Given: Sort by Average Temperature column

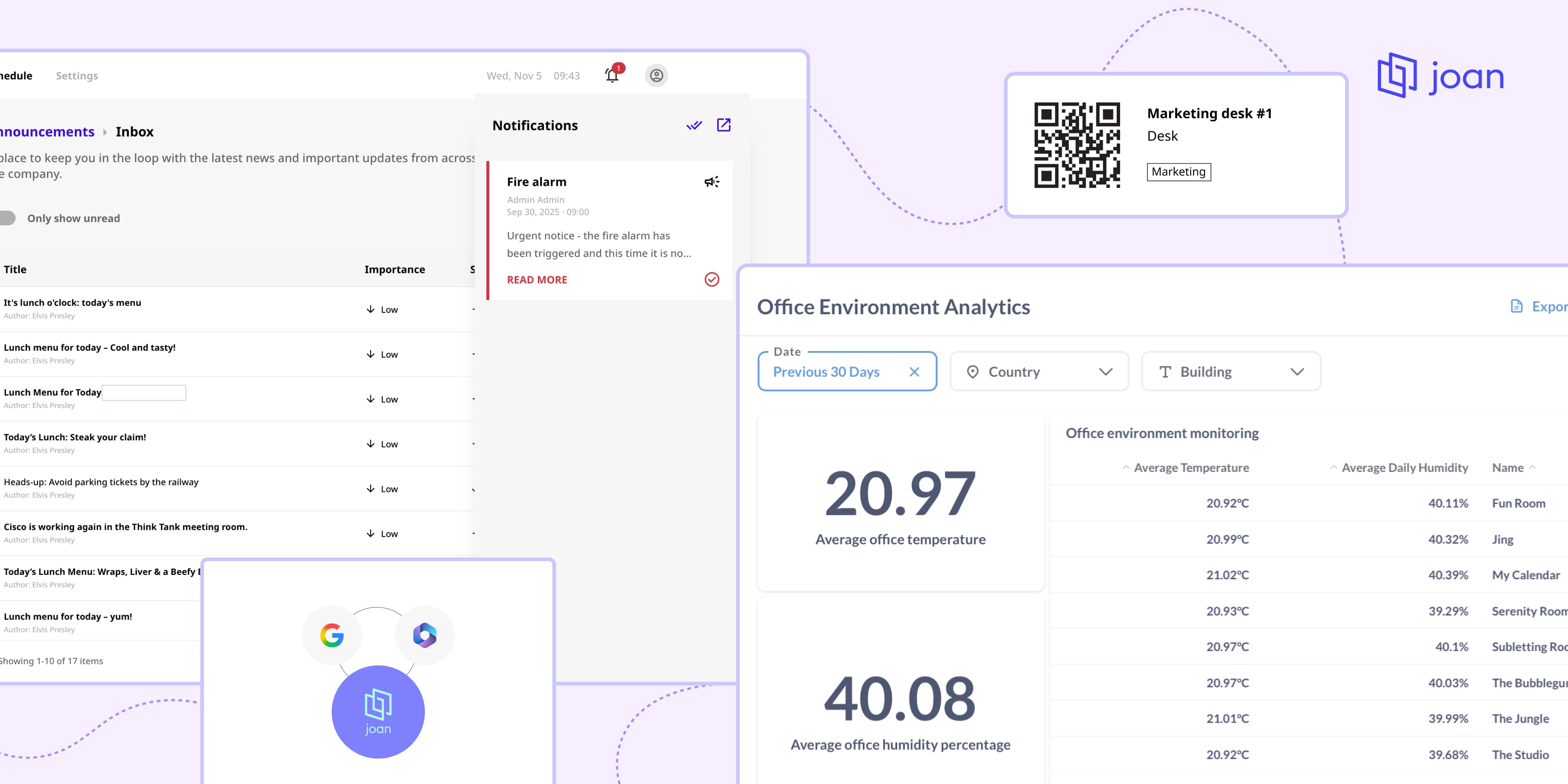Looking at the screenshot, I should point(1191,467).
